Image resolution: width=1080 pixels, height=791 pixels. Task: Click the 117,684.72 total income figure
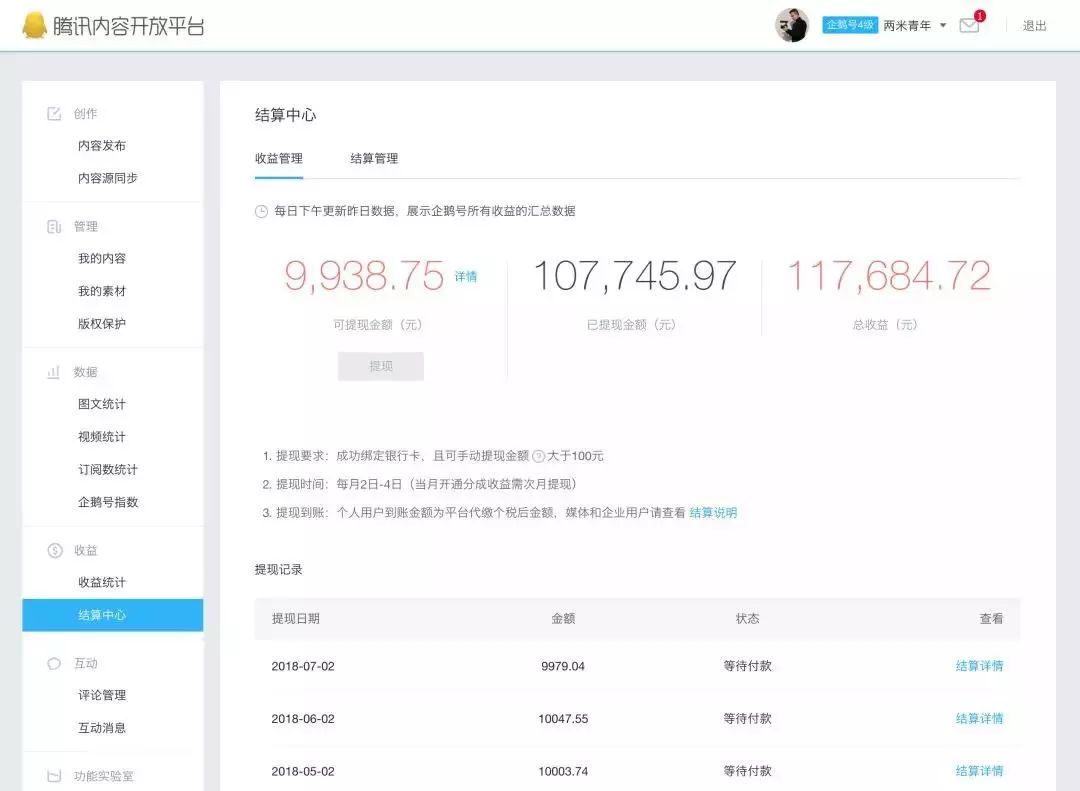pyautogui.click(x=889, y=276)
